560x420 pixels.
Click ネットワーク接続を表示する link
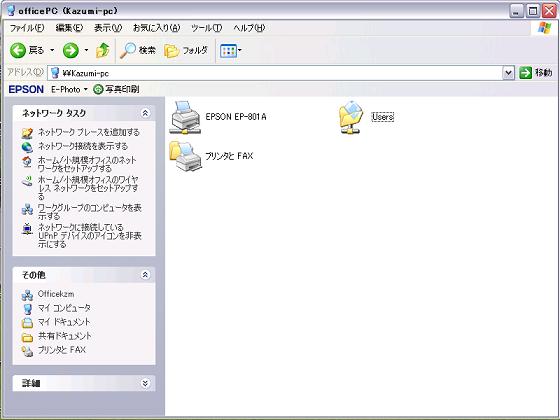(83, 146)
